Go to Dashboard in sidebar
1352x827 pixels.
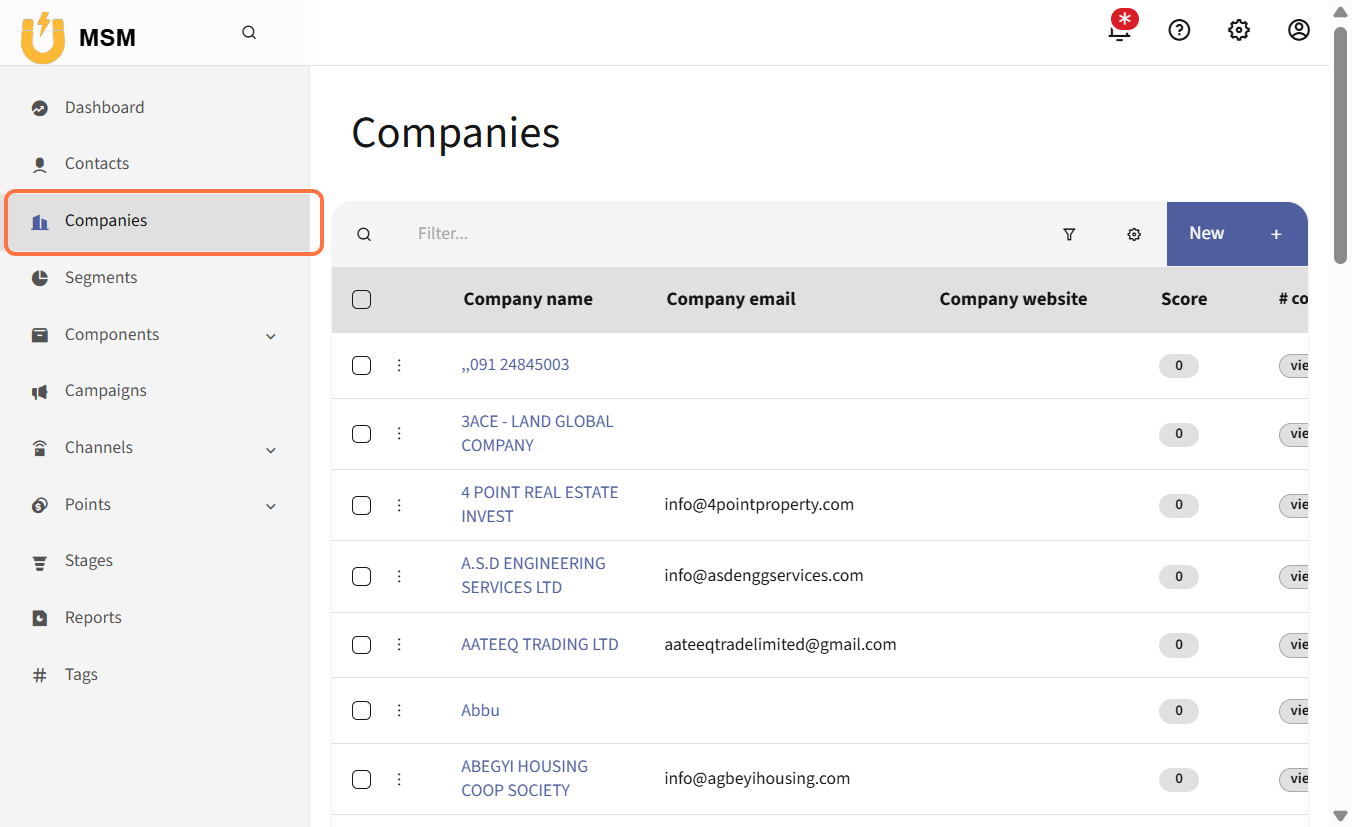(104, 107)
